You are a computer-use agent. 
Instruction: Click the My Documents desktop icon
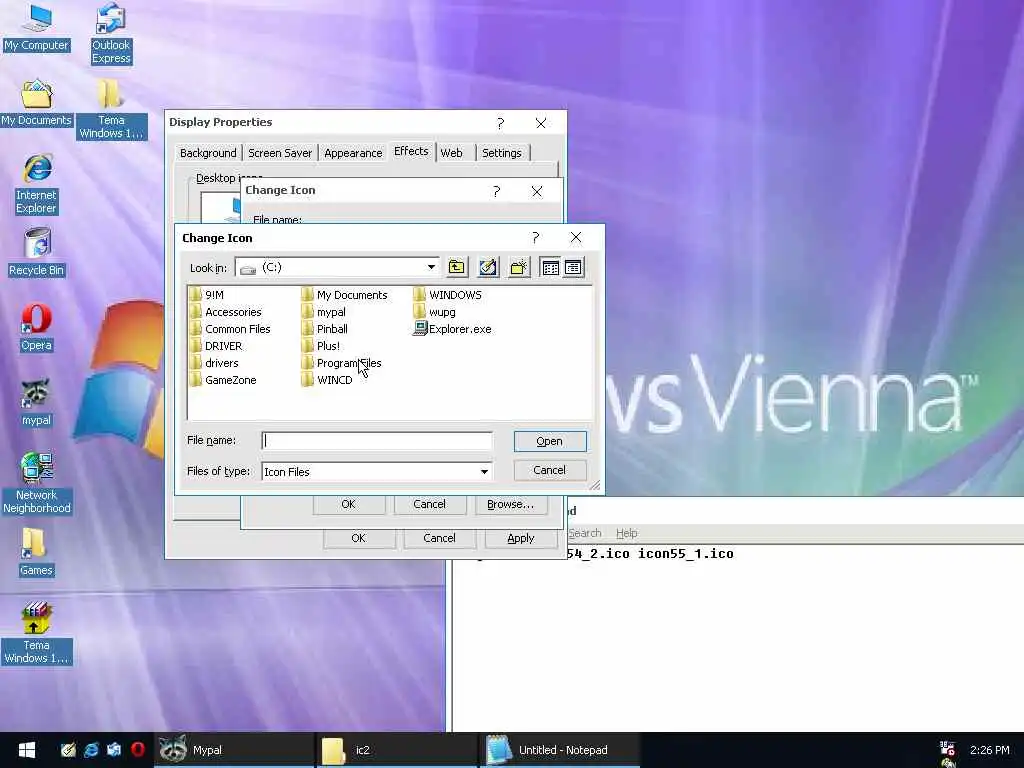(x=36, y=103)
